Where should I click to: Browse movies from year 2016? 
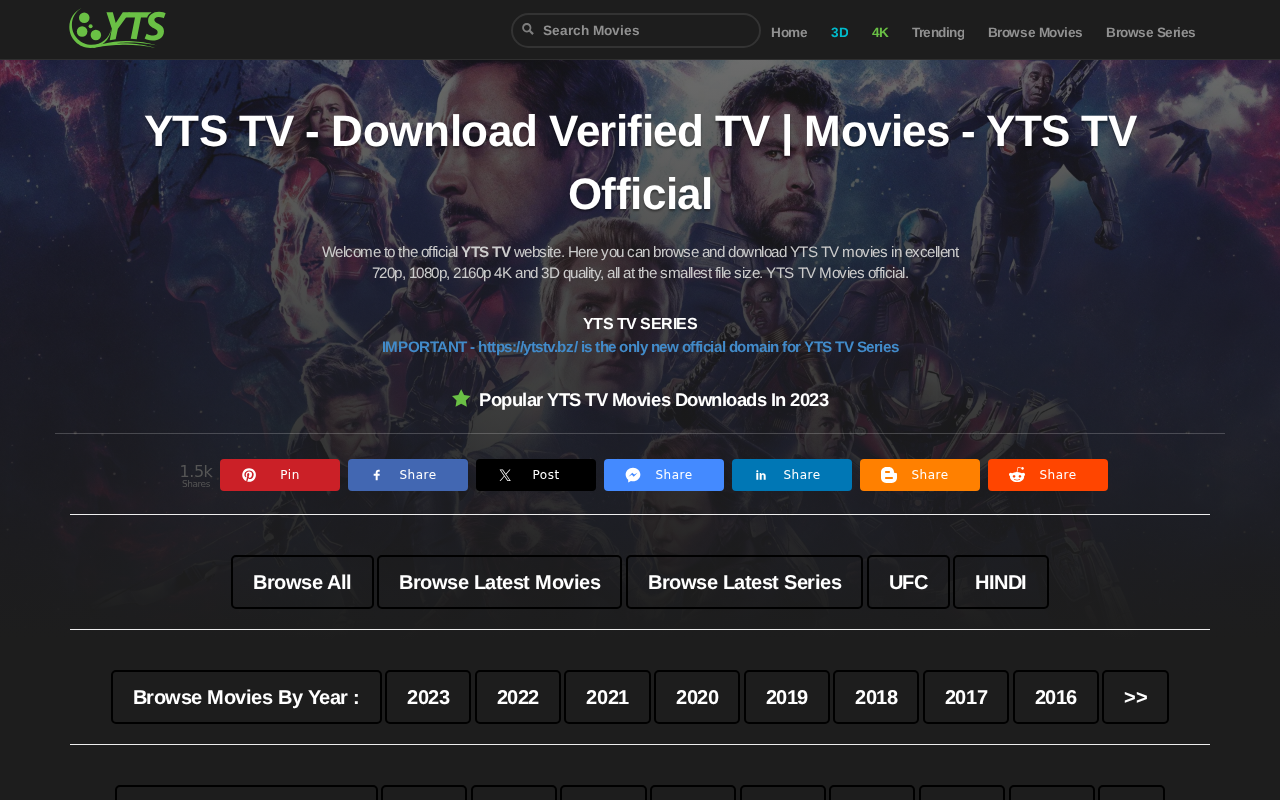[x=1056, y=697]
